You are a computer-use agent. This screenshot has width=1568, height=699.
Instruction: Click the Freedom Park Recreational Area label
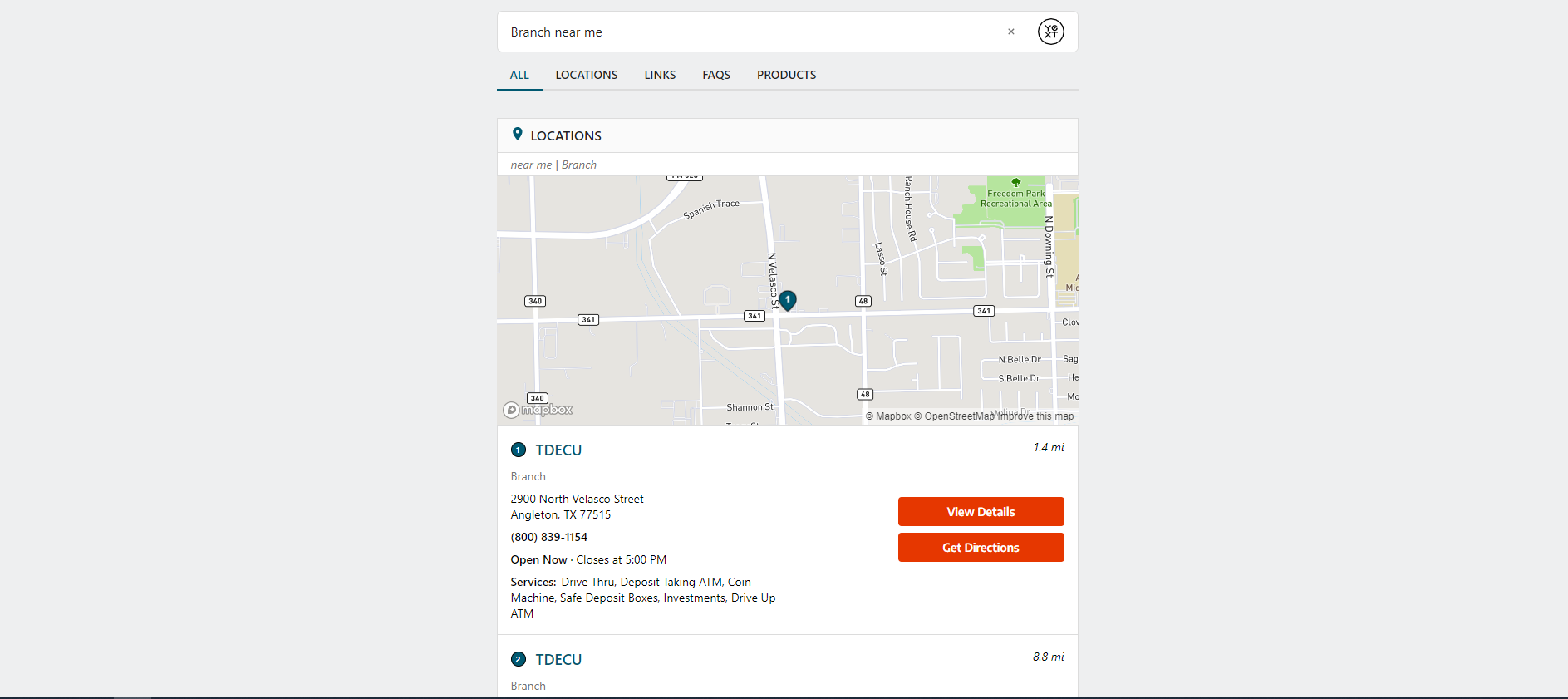pos(1015,199)
